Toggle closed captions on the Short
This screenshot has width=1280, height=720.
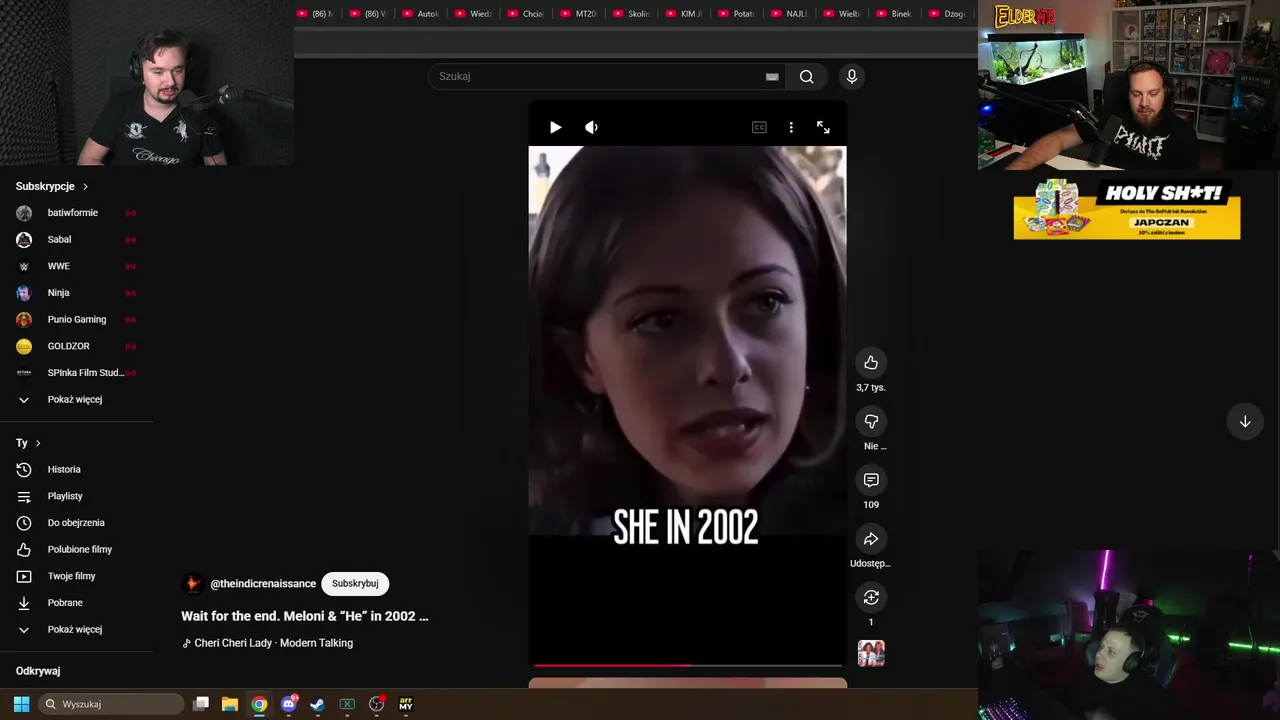pyautogui.click(x=759, y=127)
